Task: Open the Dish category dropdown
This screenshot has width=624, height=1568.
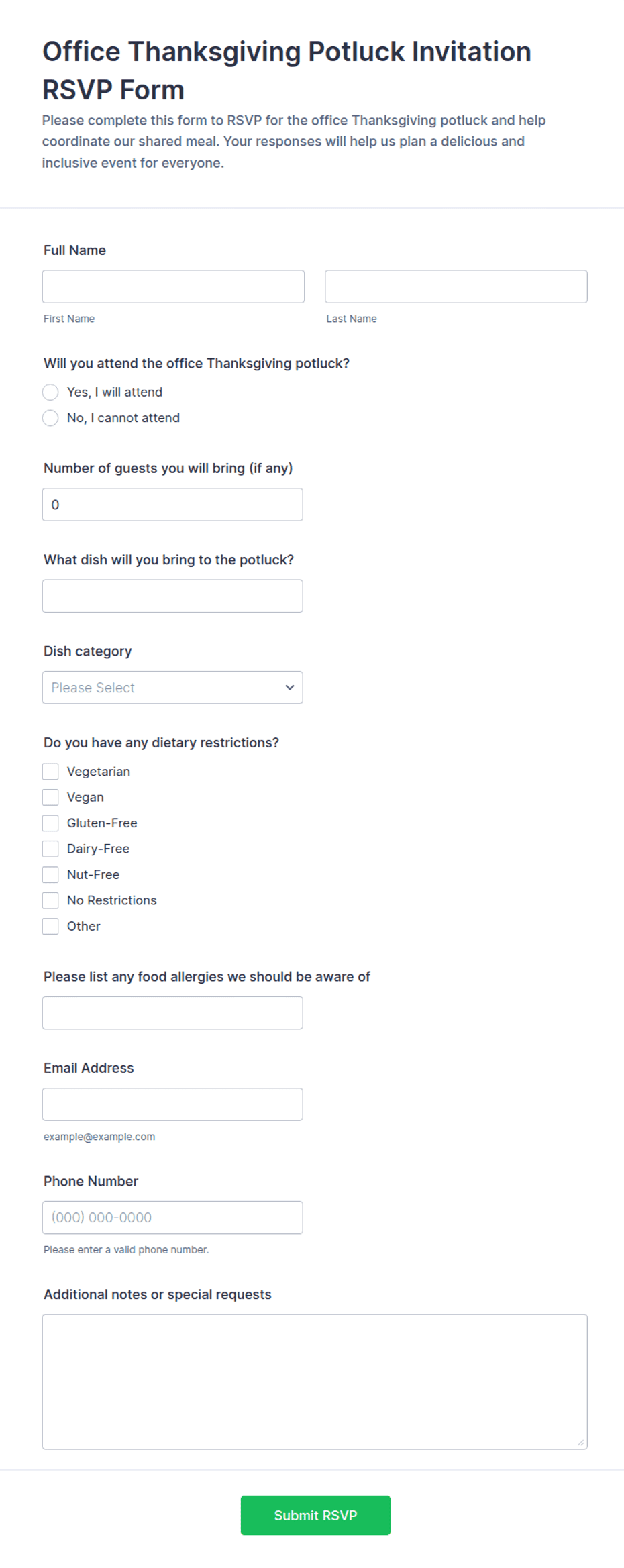Action: (172, 688)
